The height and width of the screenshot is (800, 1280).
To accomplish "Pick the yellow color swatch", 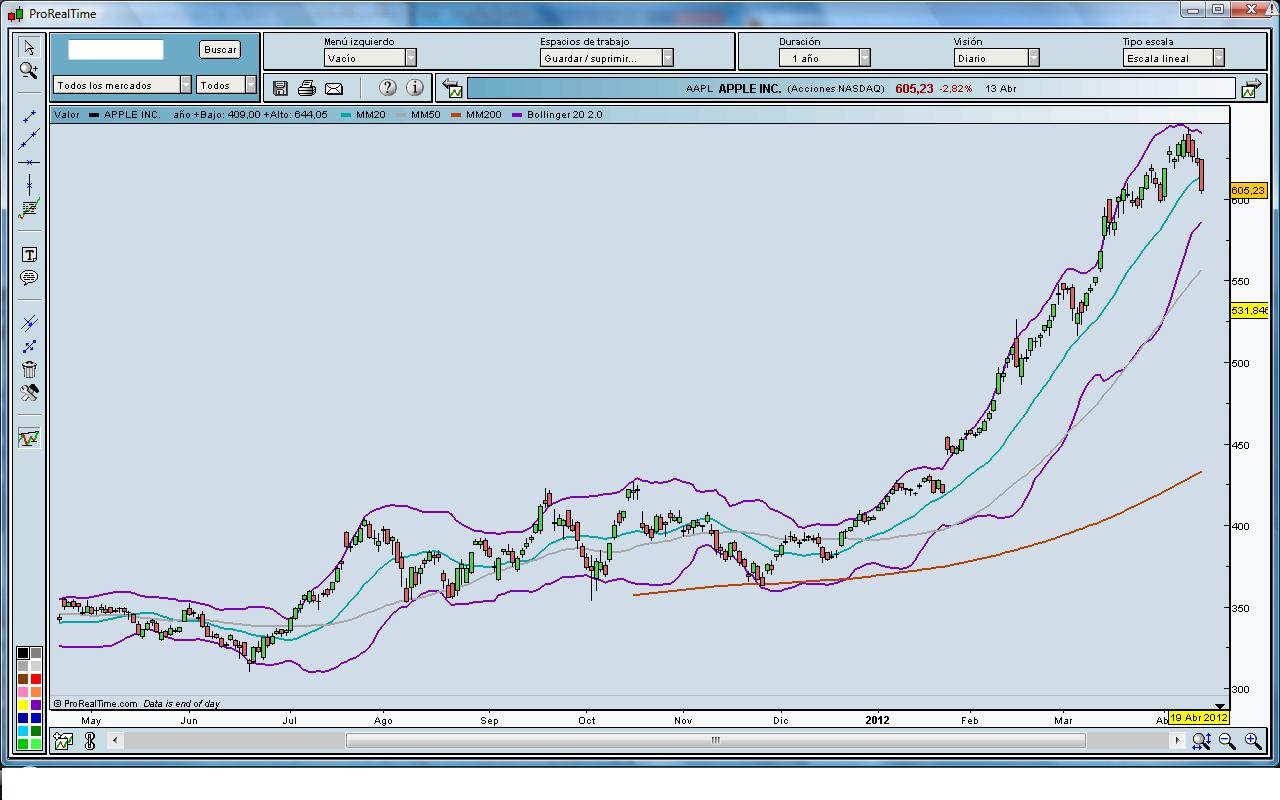I will click(x=23, y=705).
